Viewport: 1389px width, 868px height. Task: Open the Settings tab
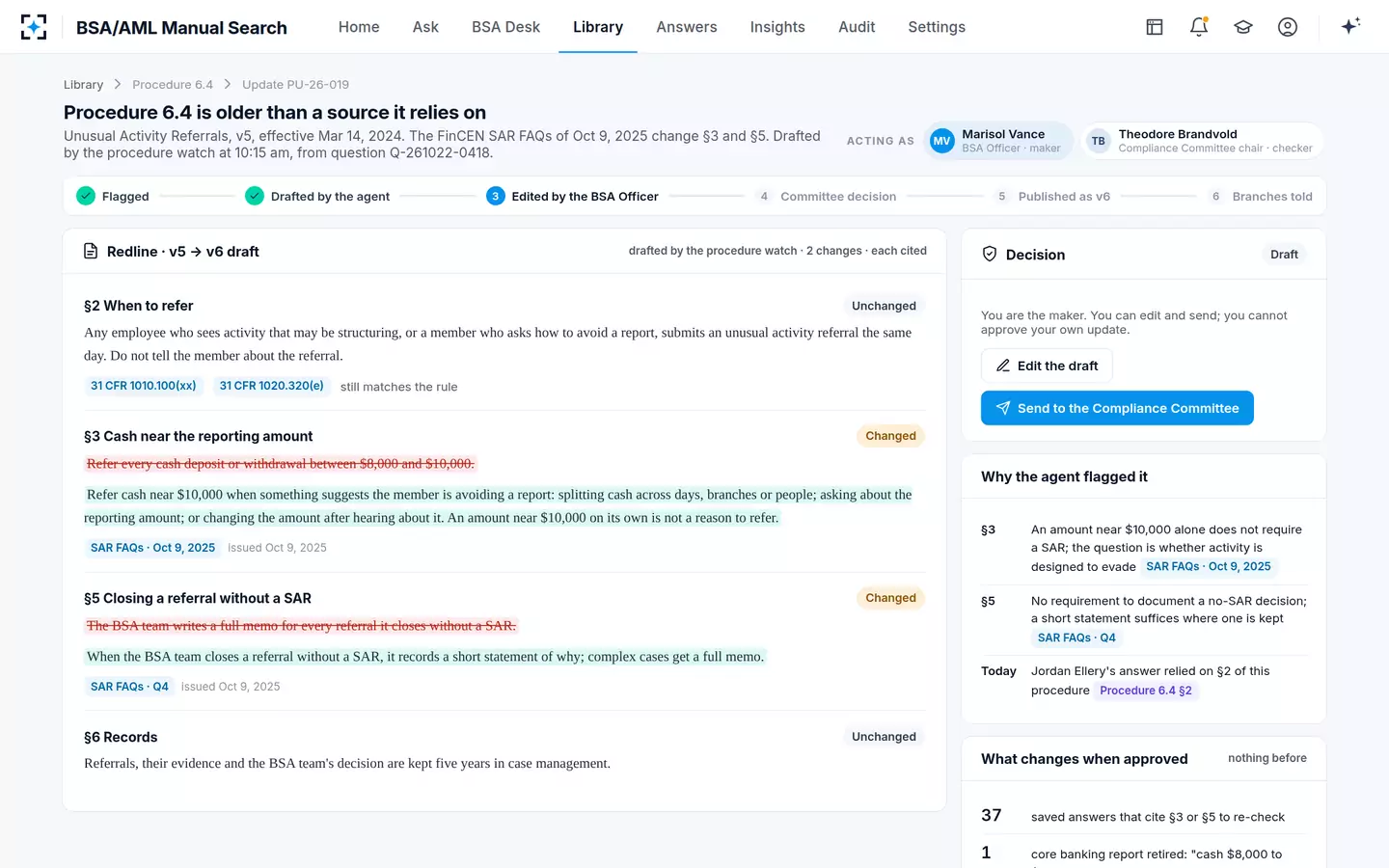coord(937,27)
